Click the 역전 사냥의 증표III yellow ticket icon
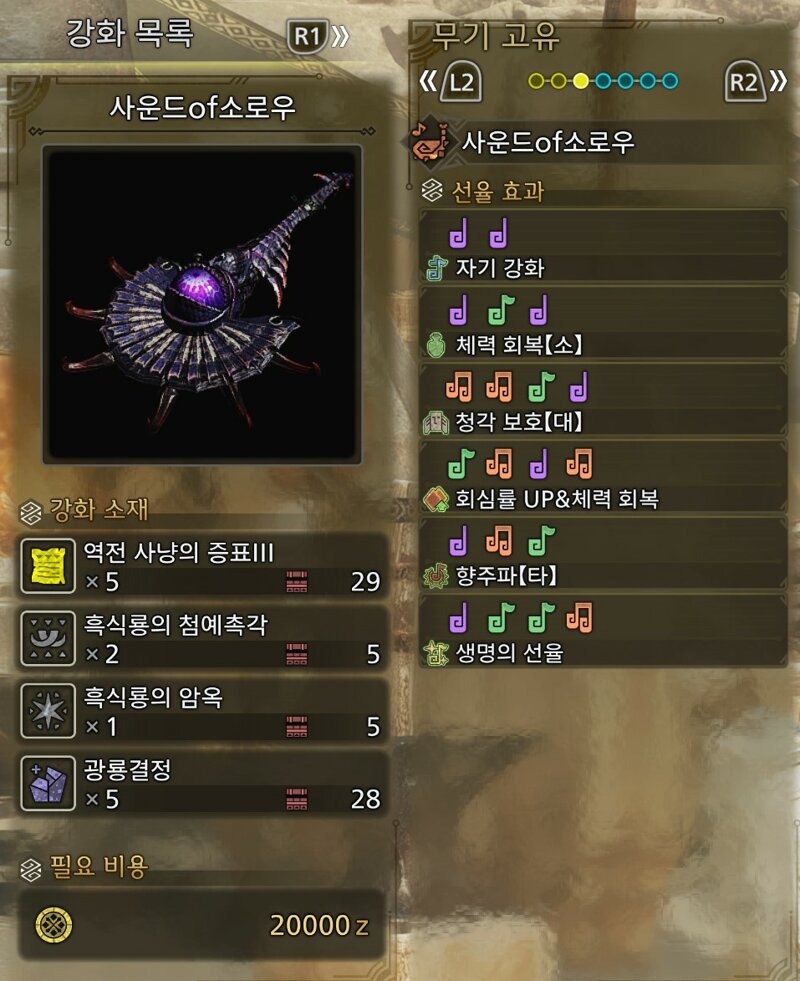The image size is (800, 981). point(48,566)
